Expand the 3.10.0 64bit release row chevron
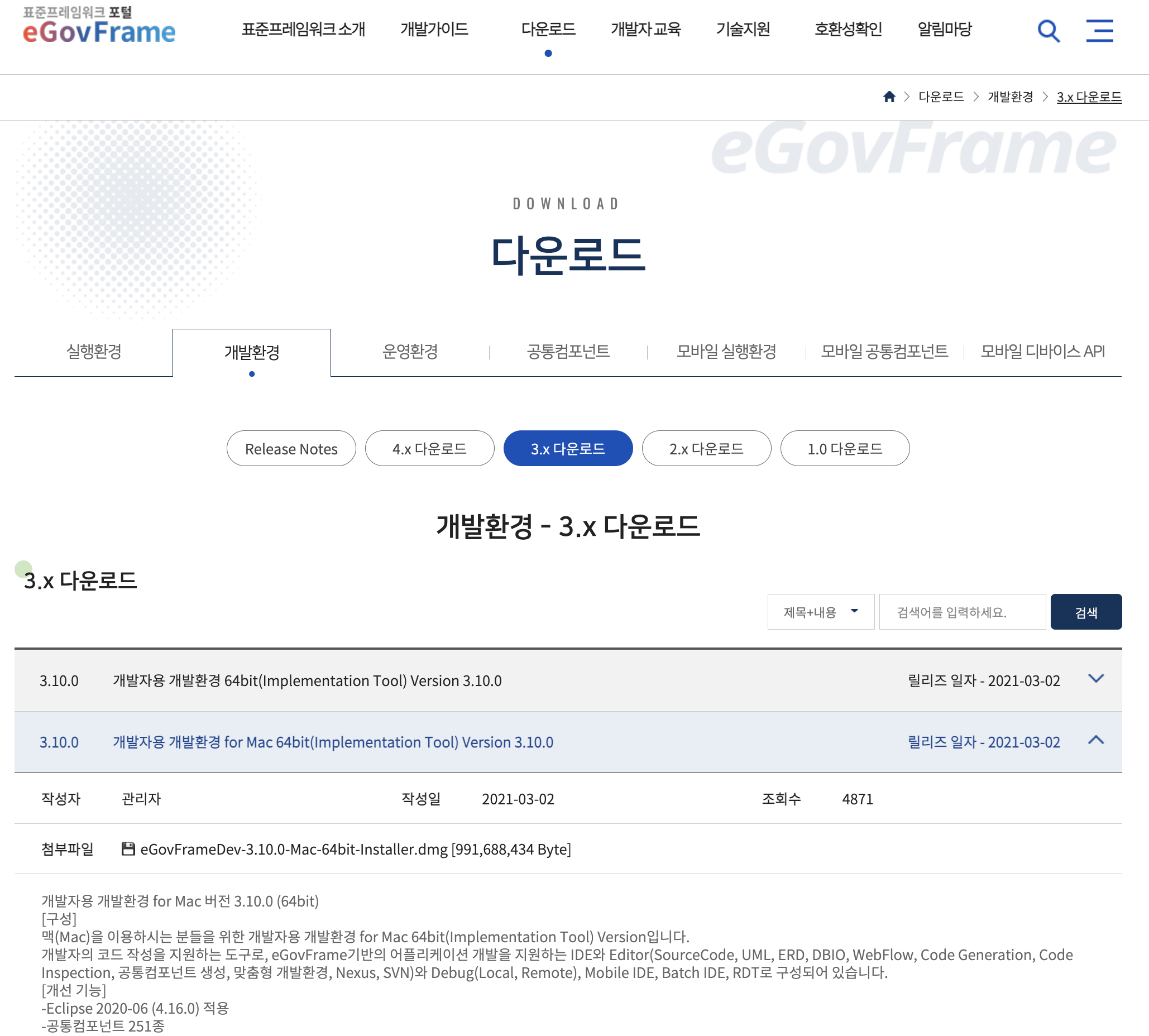Screen dimensions: 1149x1036 coord(1095,679)
